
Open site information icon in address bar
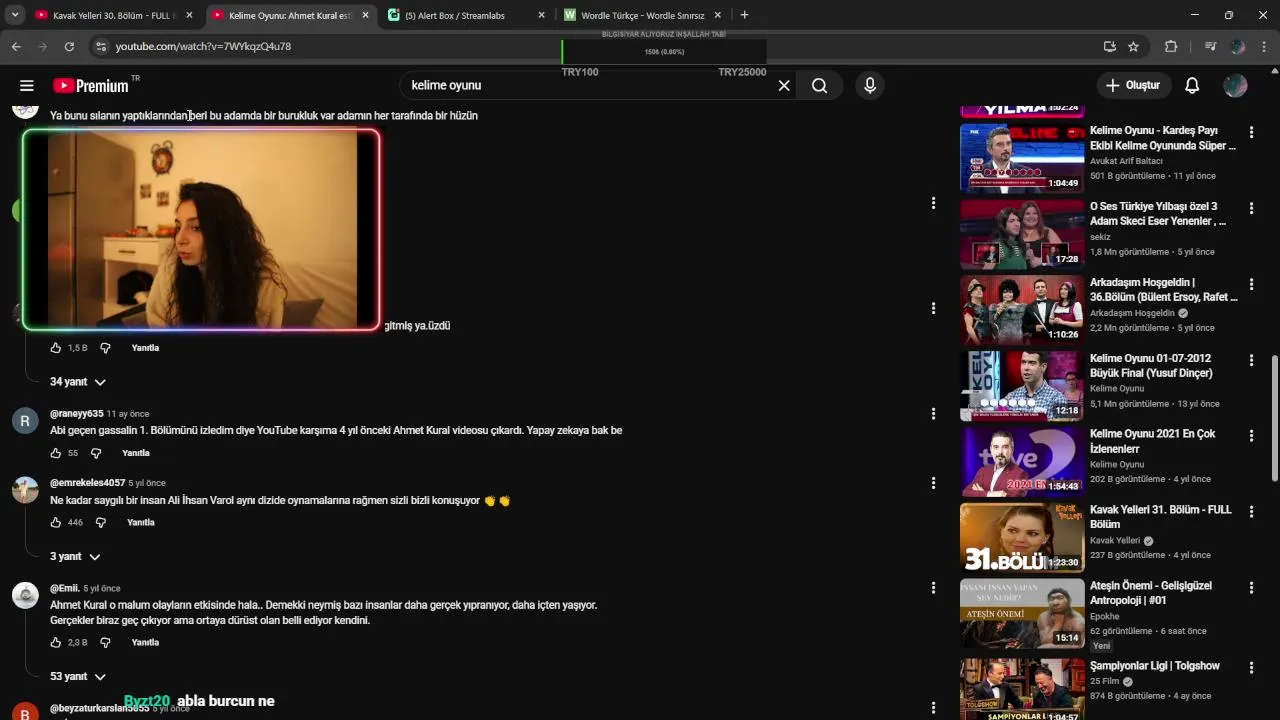point(100,46)
